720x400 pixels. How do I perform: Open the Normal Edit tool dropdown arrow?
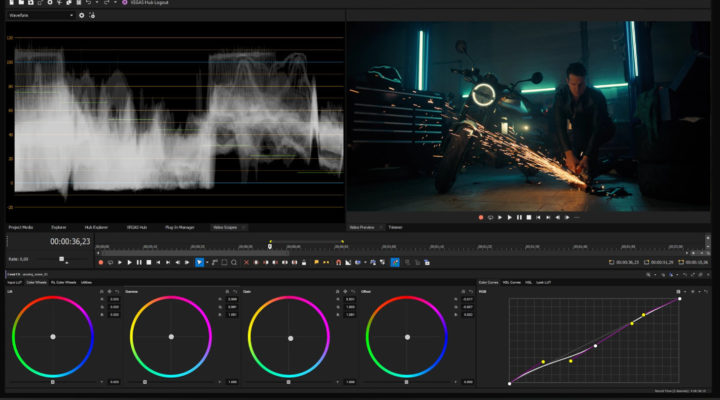pyautogui.click(x=207, y=263)
